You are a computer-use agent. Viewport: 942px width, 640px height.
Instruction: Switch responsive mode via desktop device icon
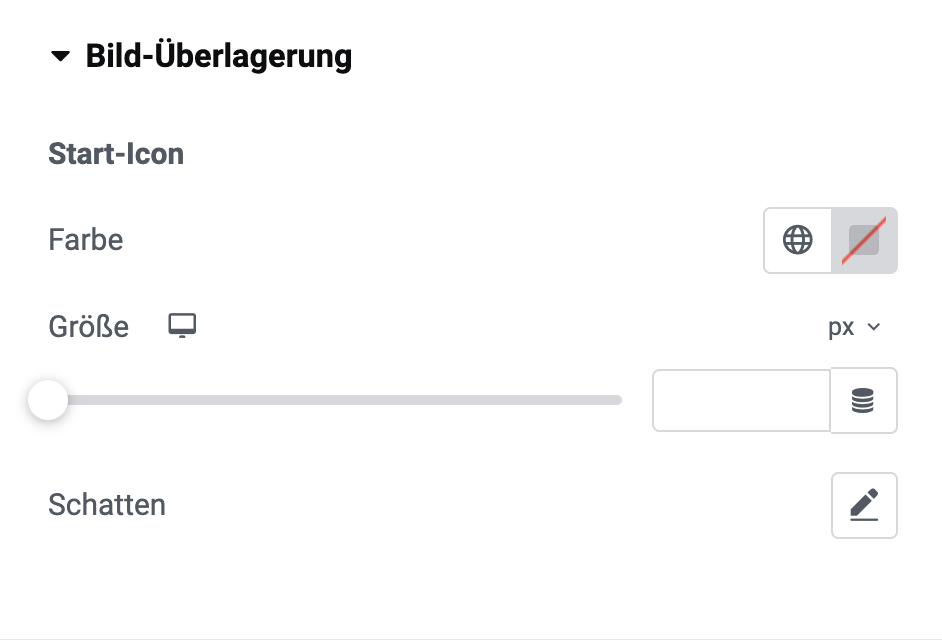coord(182,326)
